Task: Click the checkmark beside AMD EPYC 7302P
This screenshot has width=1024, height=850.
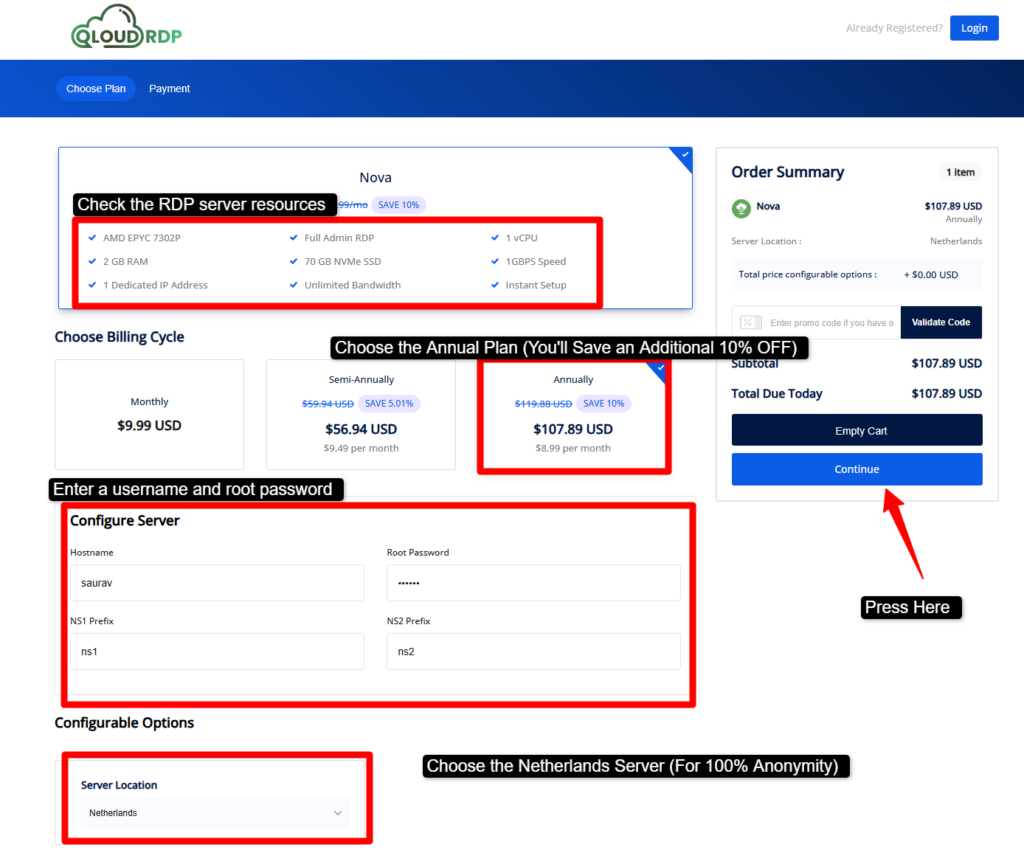Action: pos(92,238)
